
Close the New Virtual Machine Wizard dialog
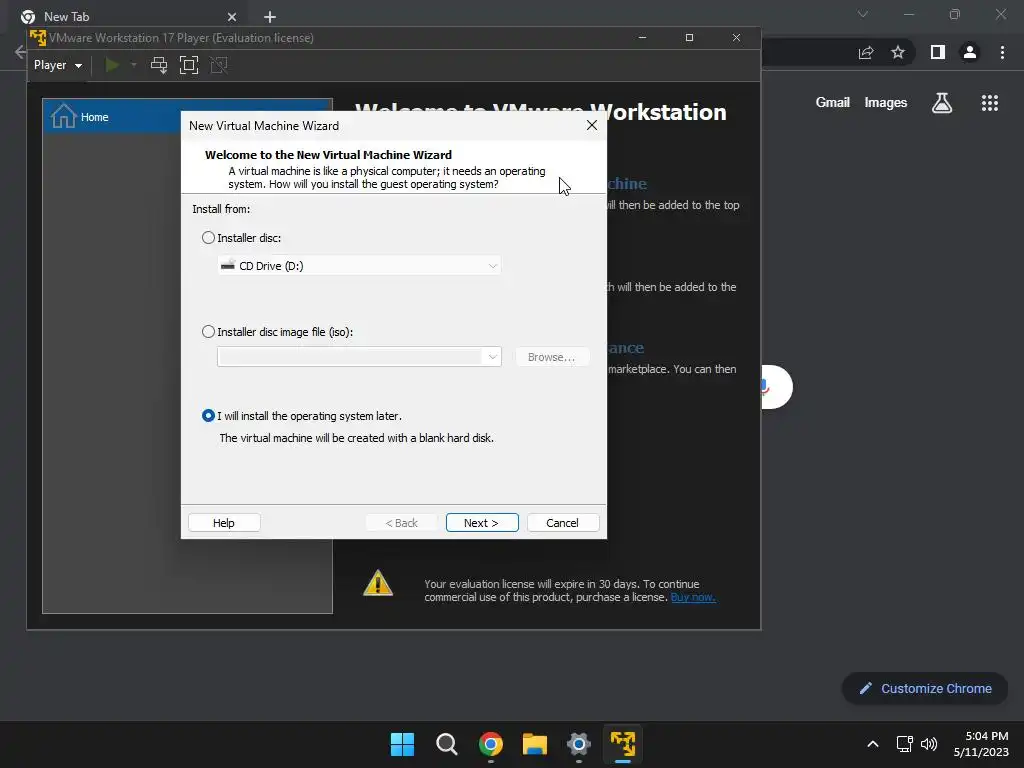pos(592,125)
